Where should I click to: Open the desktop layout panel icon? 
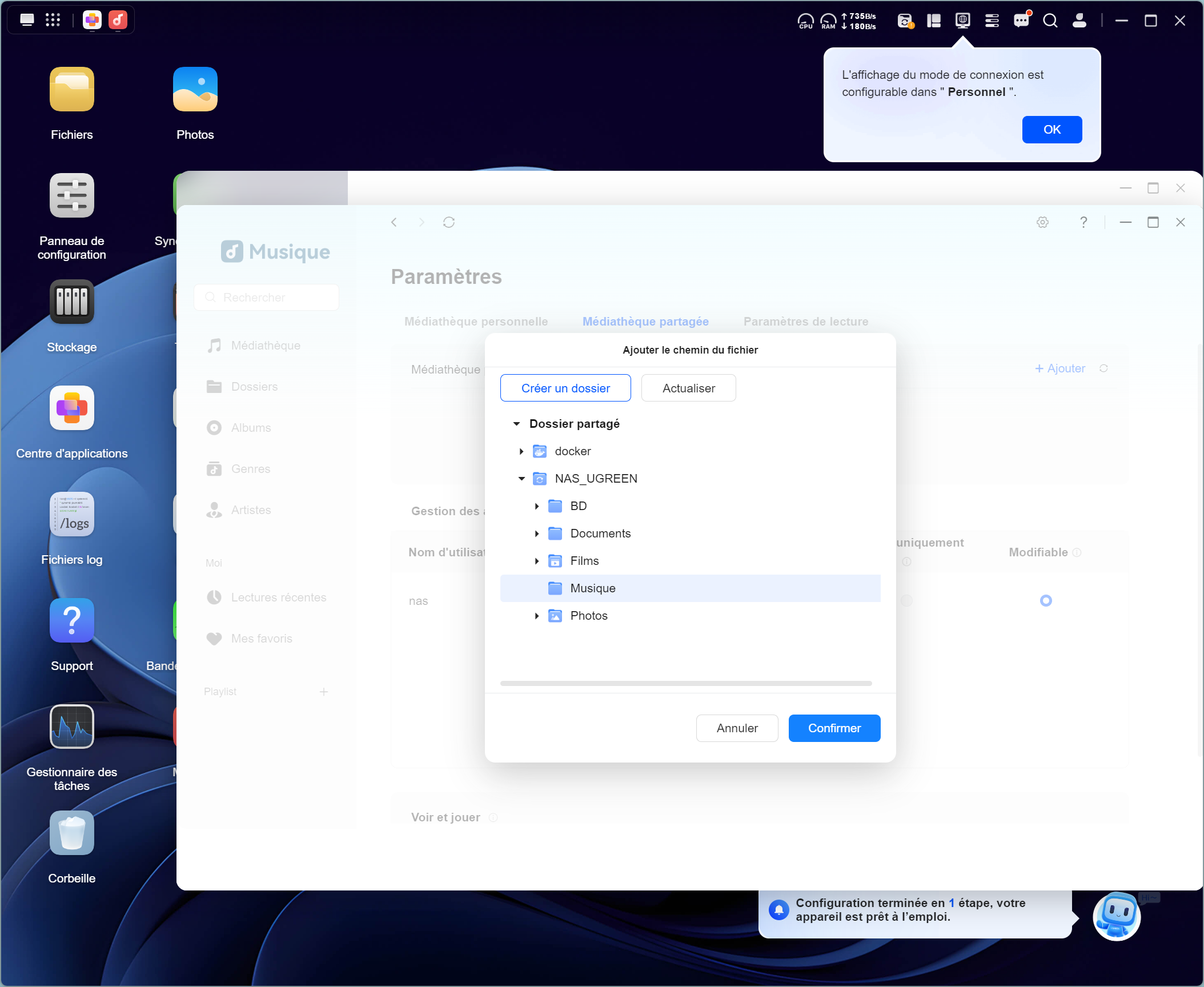point(934,21)
